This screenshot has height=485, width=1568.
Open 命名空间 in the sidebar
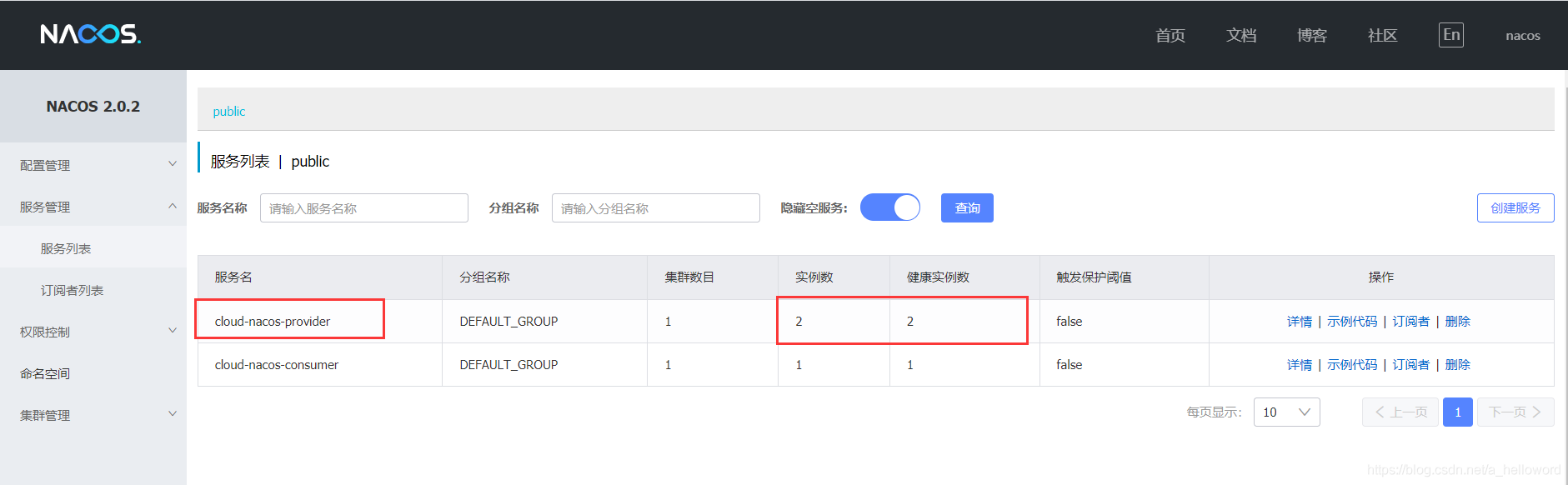click(45, 374)
